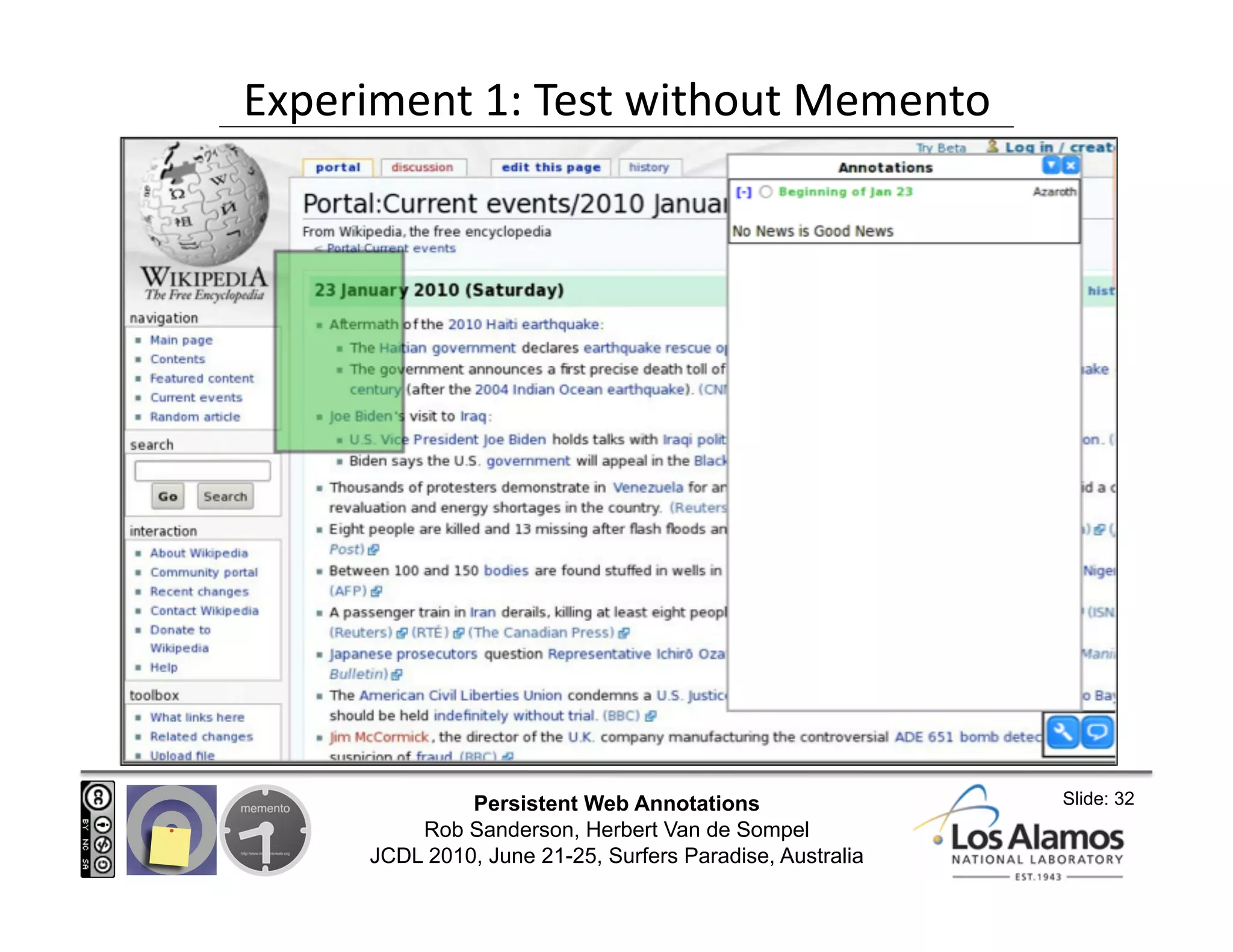The image size is (1233, 952).
Task: Click external link icon after Post)
Action: [x=373, y=549]
